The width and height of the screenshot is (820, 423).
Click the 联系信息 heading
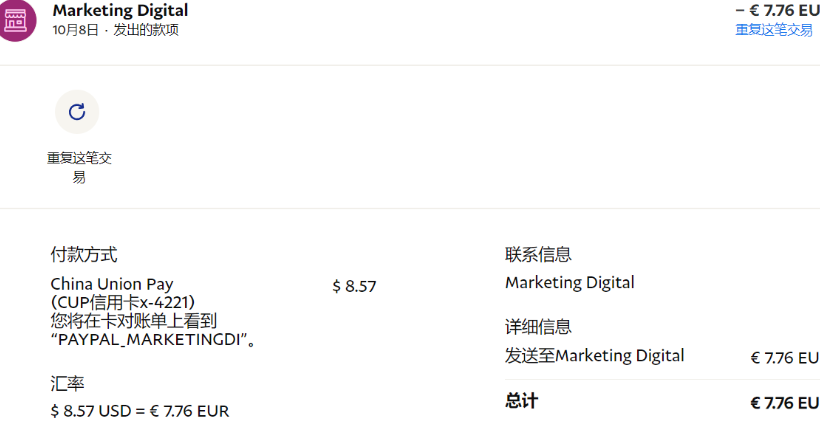coord(538,255)
